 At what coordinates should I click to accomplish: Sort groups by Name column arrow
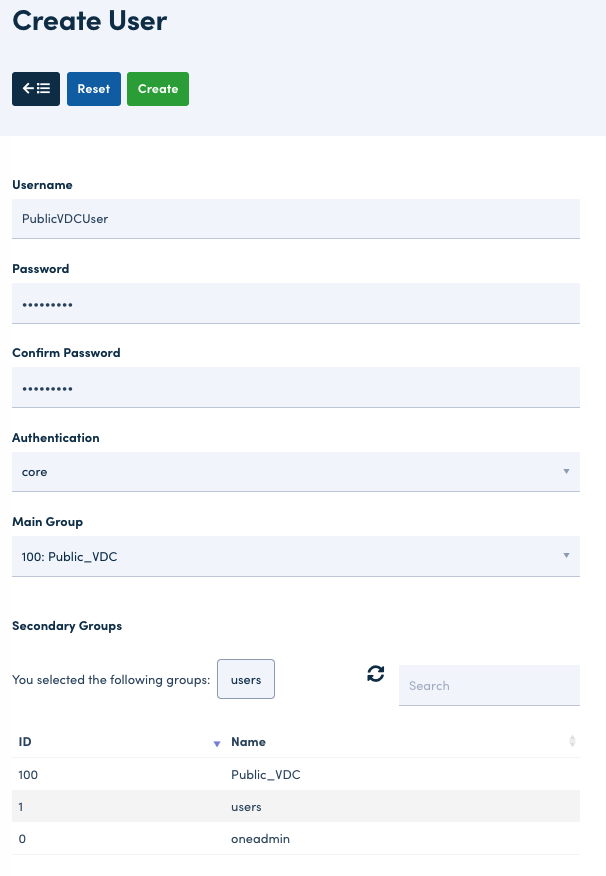572,742
